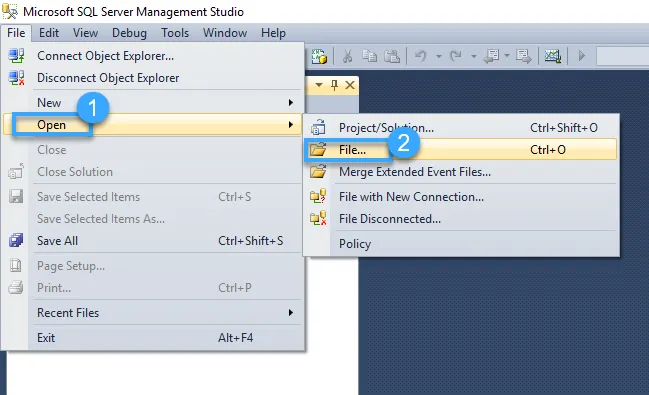Click the File with New Connection icon
Image resolution: width=649 pixels, height=395 pixels.
click(318, 196)
